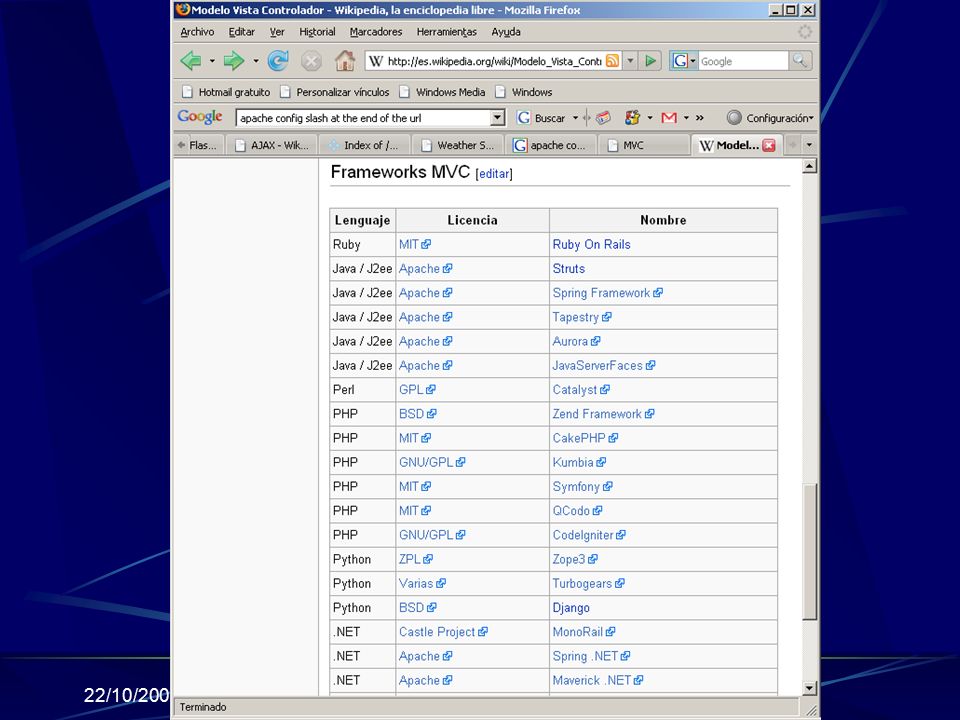
Task: Click the Wikipedia W favicon in address bar
Action: click(376, 61)
